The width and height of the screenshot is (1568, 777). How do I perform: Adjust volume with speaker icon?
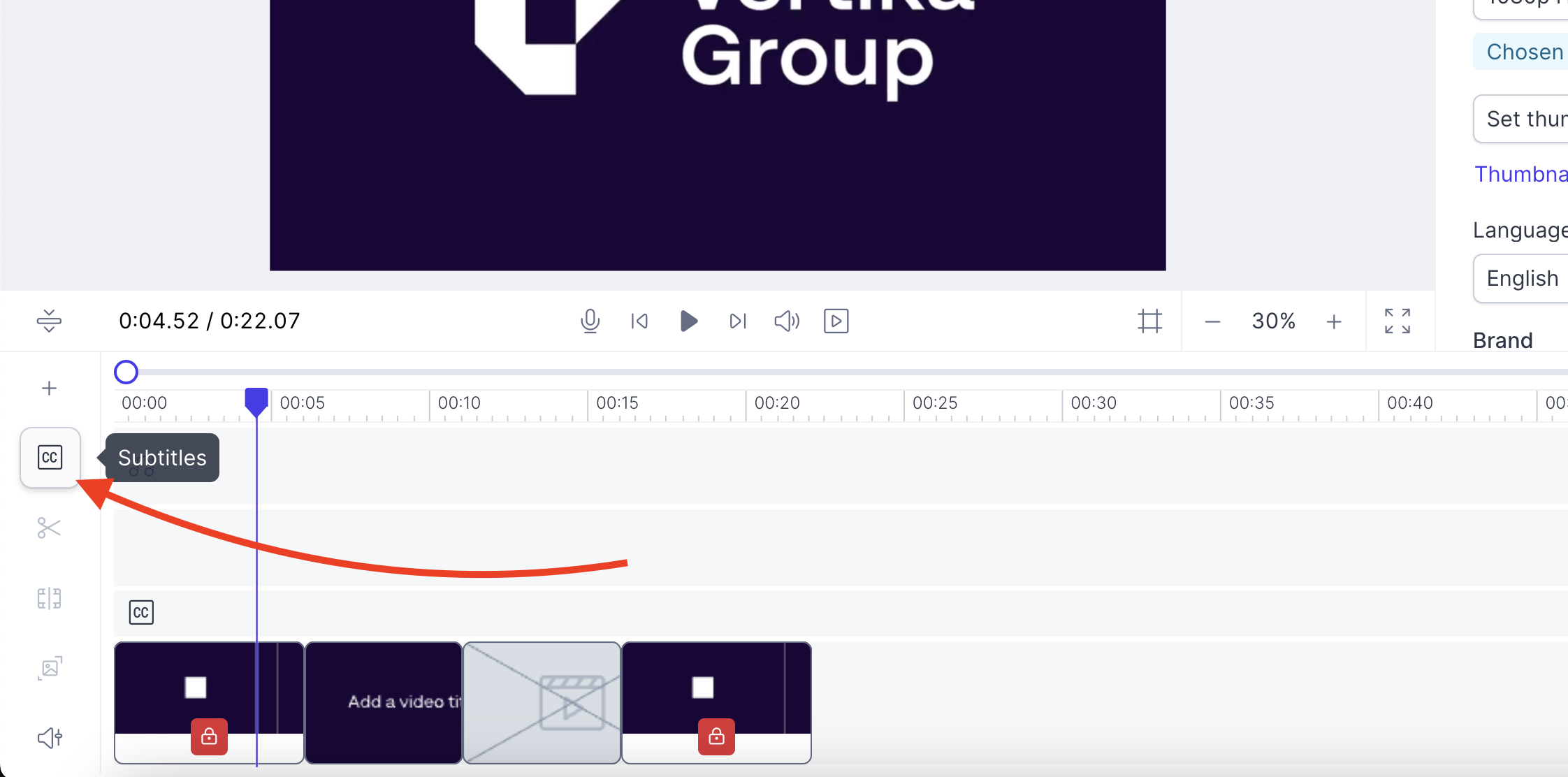pyautogui.click(x=787, y=321)
